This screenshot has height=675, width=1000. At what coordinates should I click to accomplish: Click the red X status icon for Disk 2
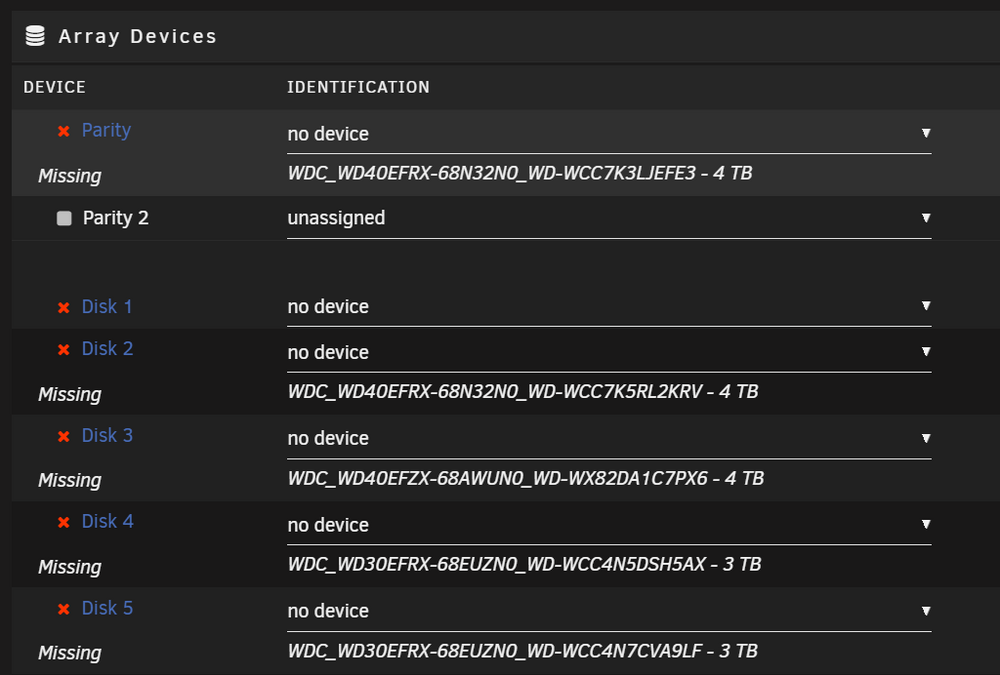point(64,350)
